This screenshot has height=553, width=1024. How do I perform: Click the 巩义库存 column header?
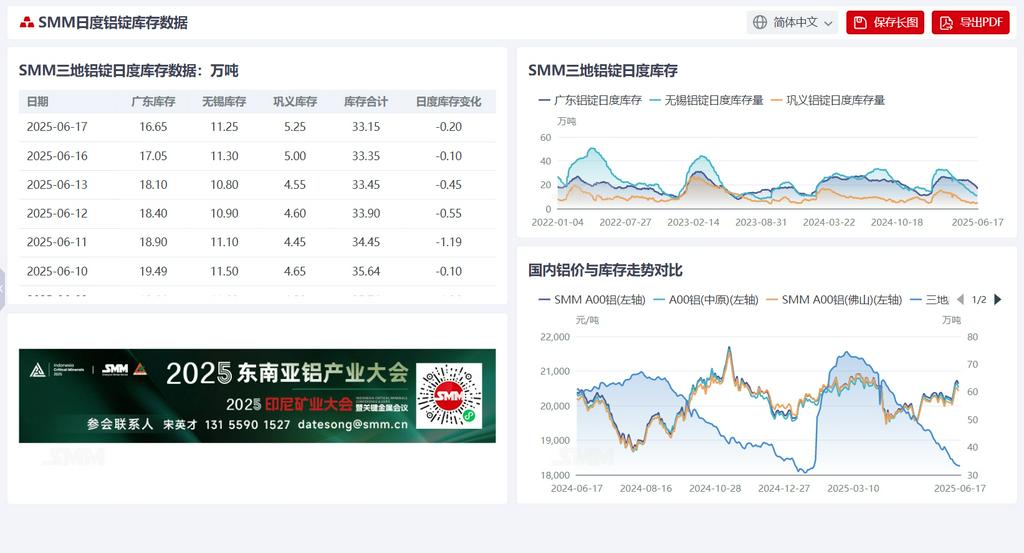[x=295, y=101]
